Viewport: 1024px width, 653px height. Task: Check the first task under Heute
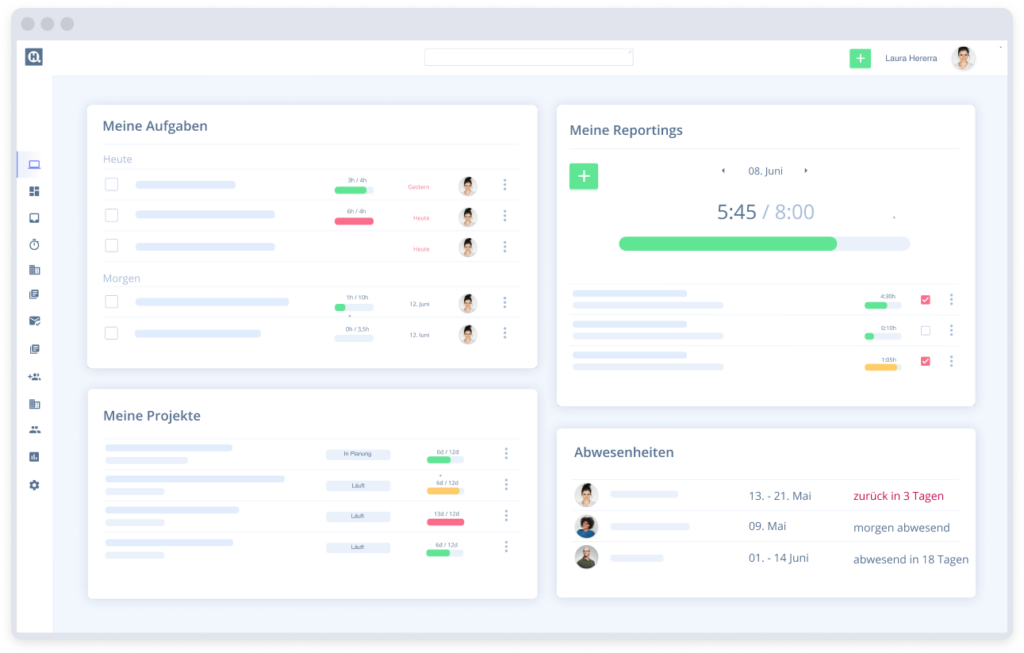tap(112, 185)
